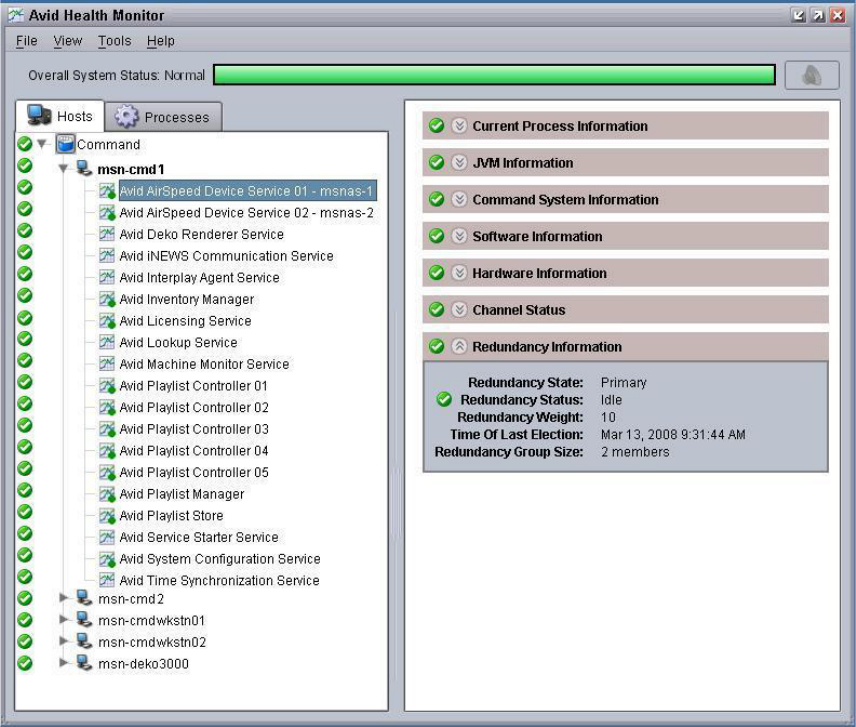Expand the Channel Status section chevron
The height and width of the screenshot is (727, 856).
point(459,309)
